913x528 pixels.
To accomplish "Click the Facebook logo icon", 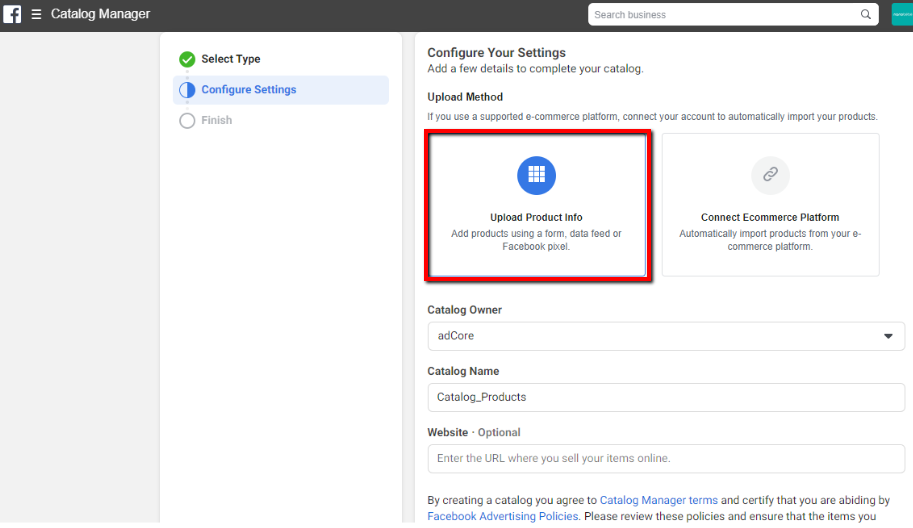I will click(12, 15).
